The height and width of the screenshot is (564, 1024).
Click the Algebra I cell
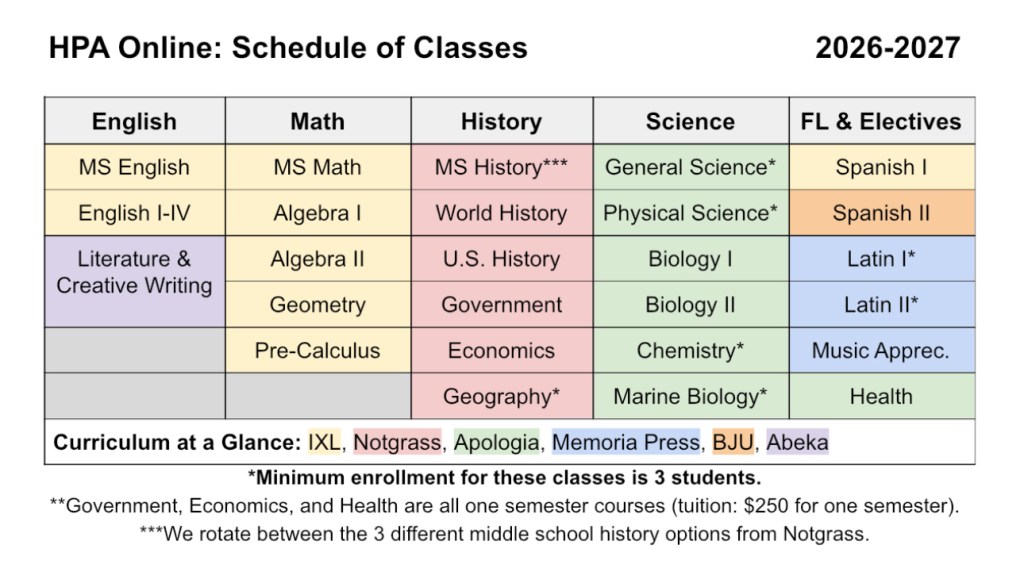(x=317, y=213)
